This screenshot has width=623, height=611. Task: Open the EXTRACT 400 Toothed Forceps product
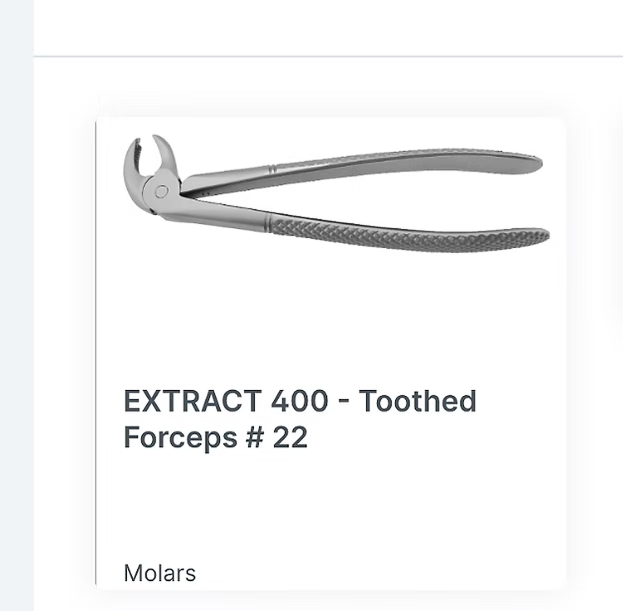[x=299, y=419]
